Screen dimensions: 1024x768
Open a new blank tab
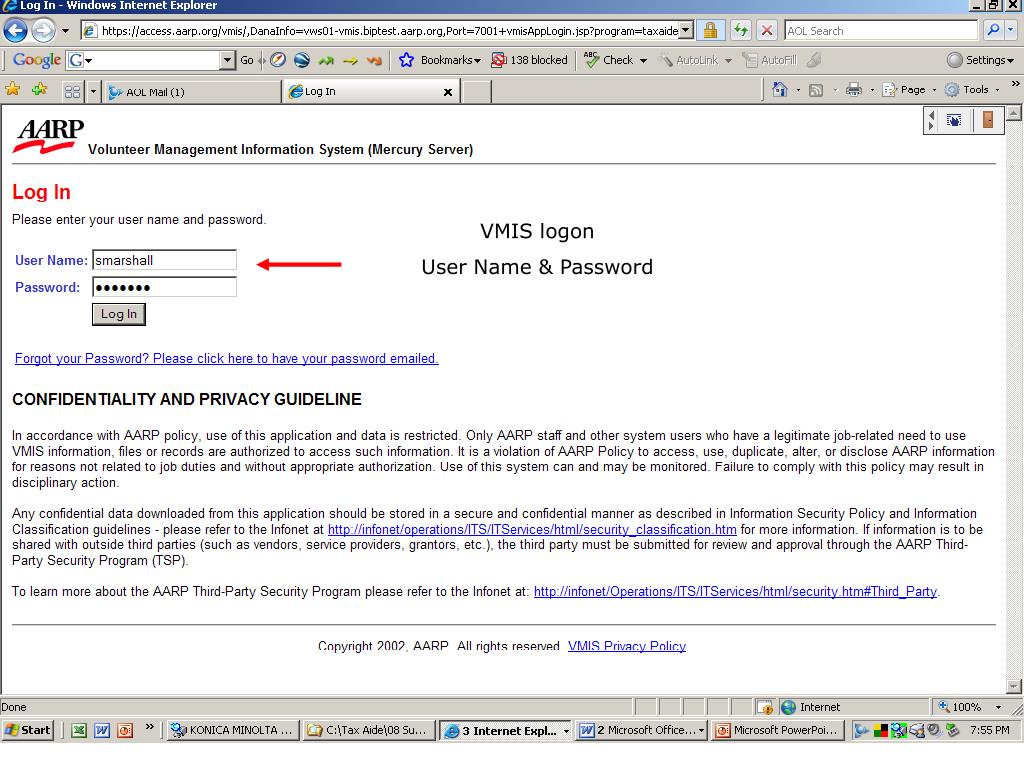[477, 91]
